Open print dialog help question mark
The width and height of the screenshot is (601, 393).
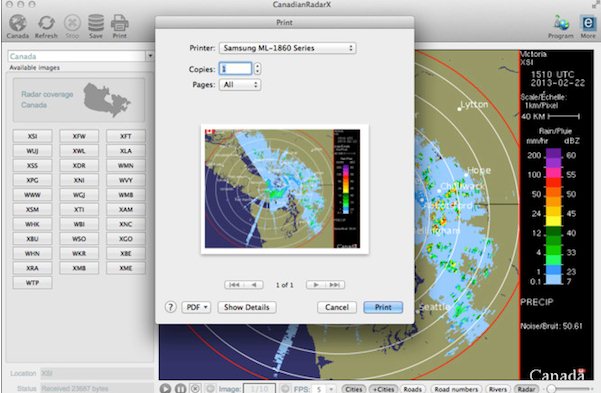click(x=171, y=307)
